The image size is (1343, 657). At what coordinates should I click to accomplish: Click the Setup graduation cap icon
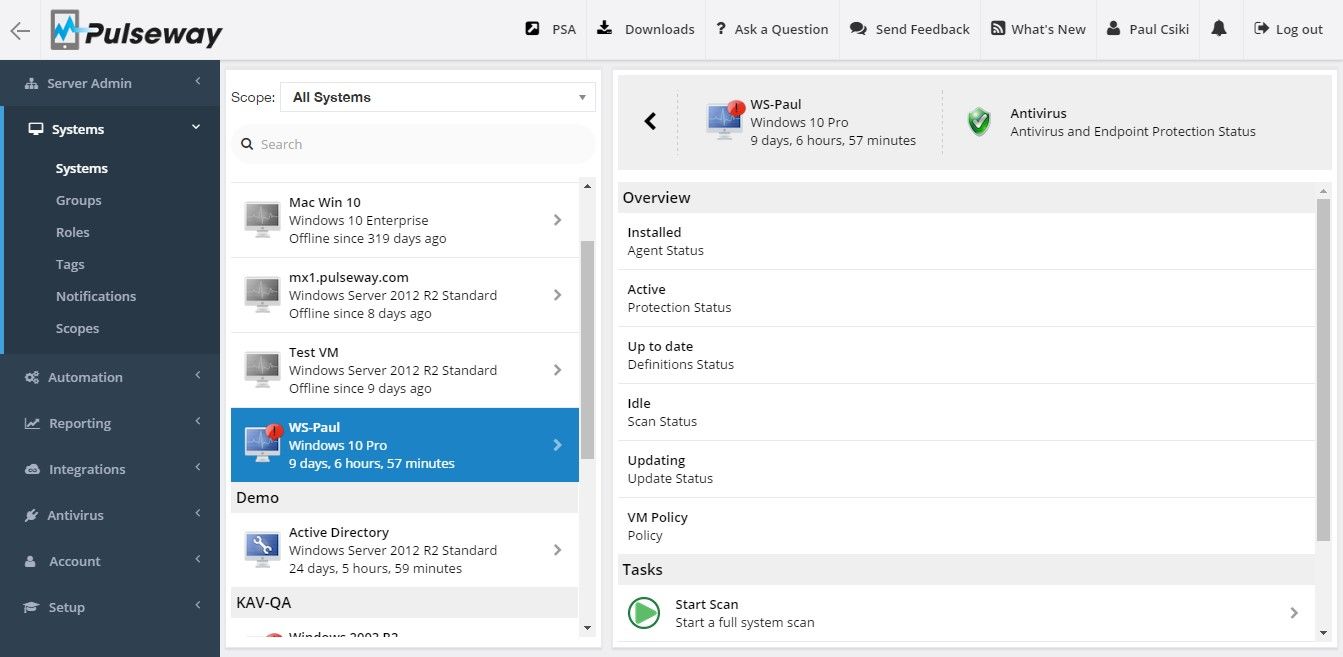[31, 607]
